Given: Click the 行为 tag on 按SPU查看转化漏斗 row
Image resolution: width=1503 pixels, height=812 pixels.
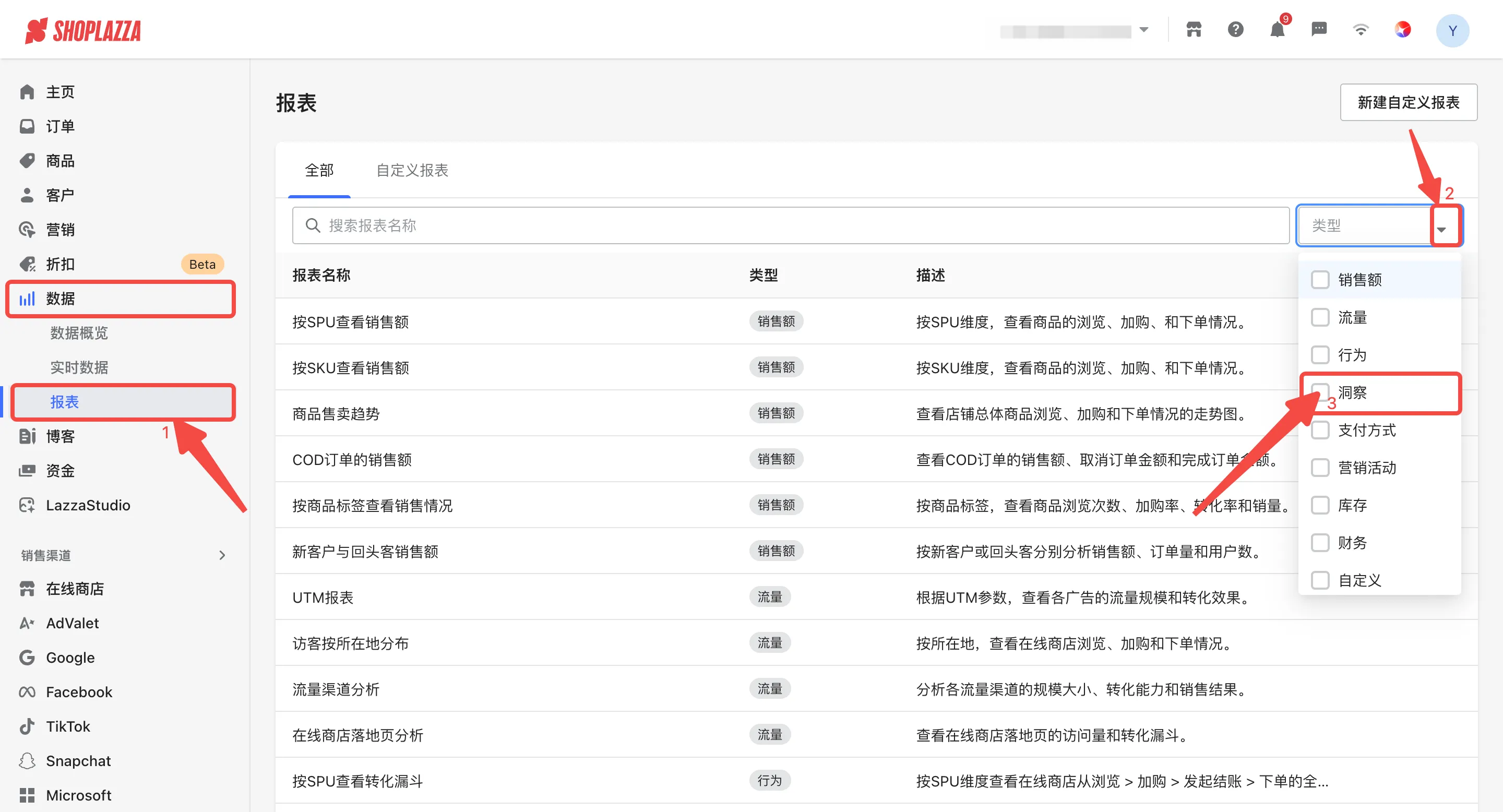Looking at the screenshot, I should 770,781.
